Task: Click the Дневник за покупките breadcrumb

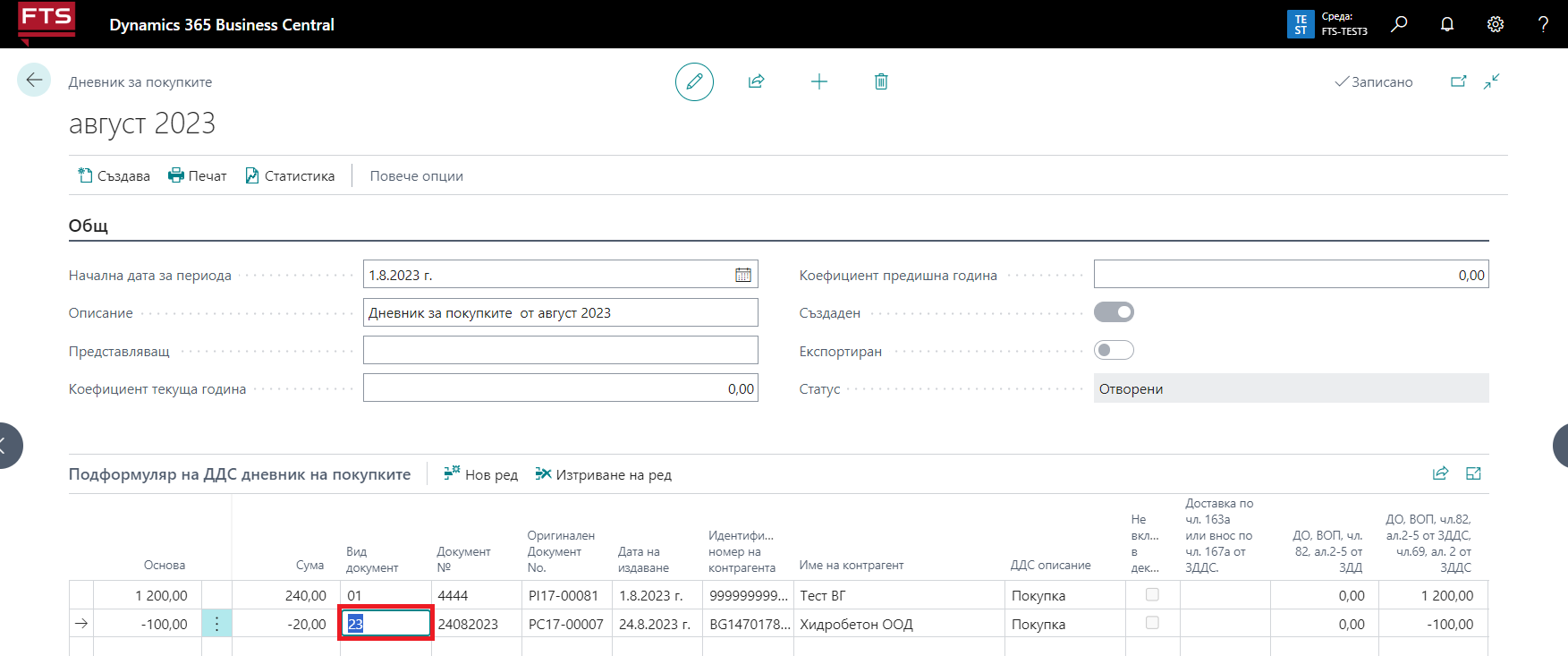Action: tap(140, 82)
